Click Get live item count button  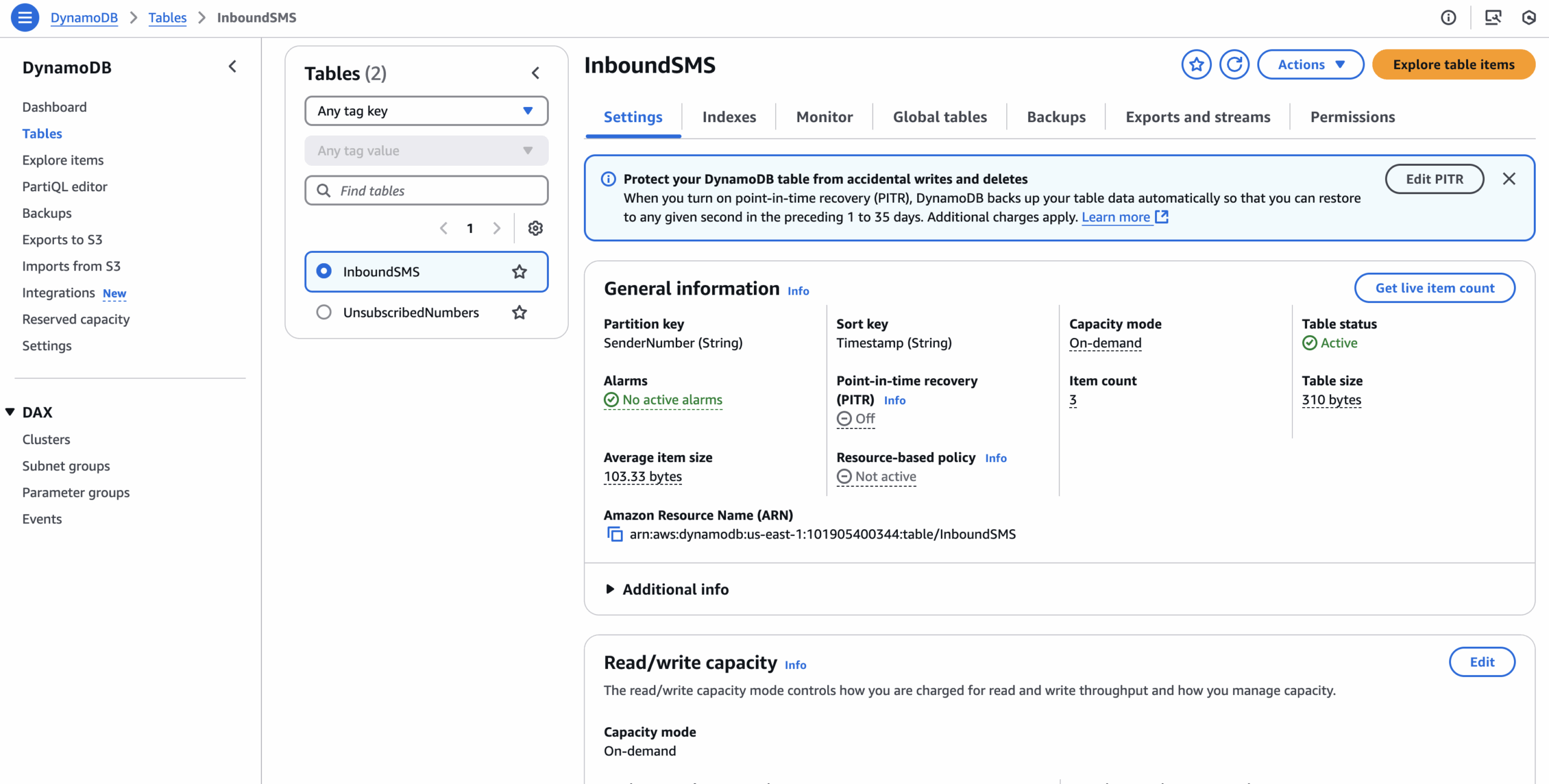tap(1435, 288)
